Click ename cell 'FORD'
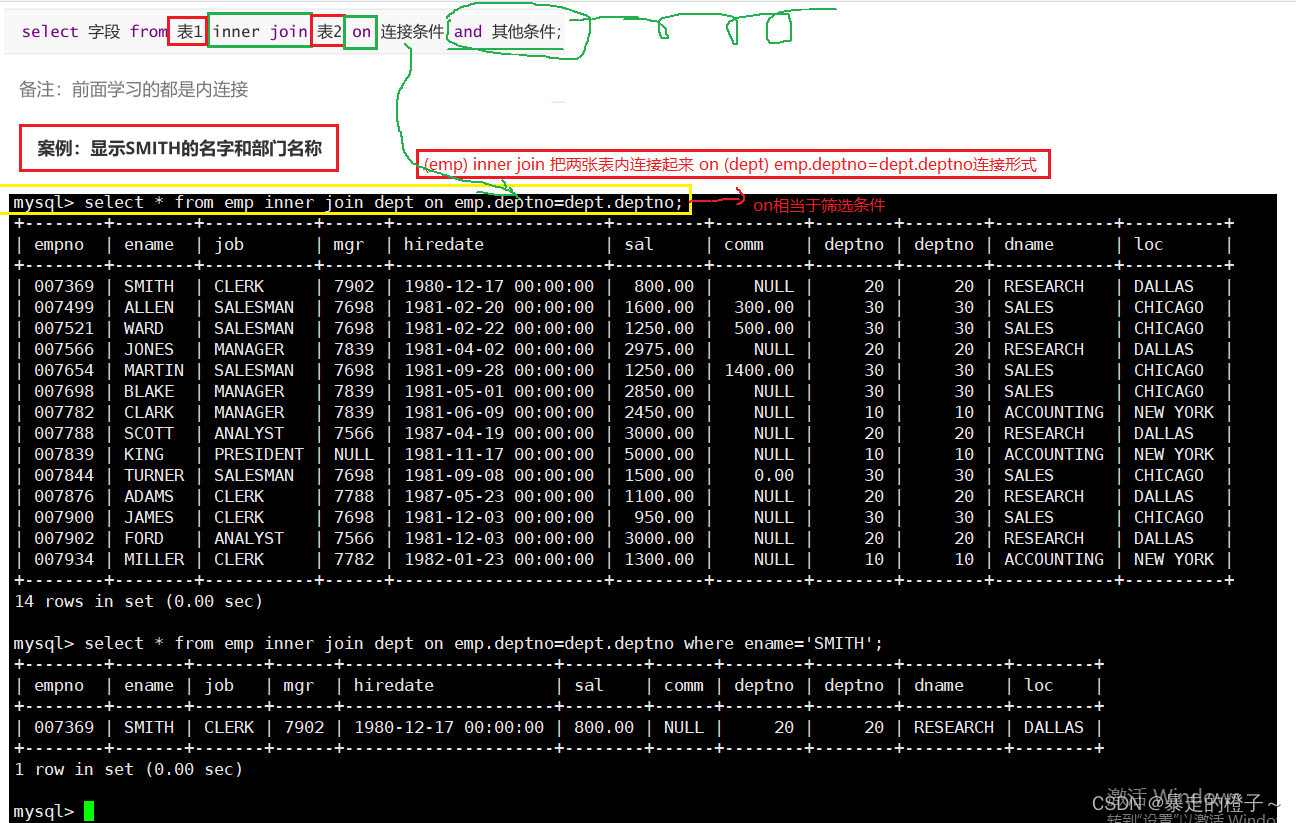This screenshot has width=1296, height=823. [144, 538]
